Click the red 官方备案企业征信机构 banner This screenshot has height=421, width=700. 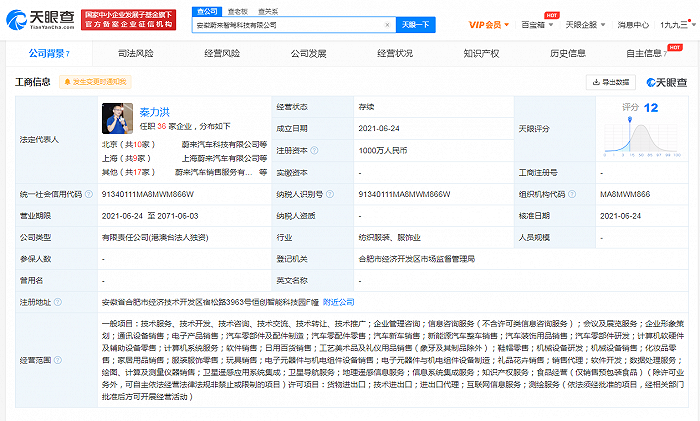(x=129, y=20)
